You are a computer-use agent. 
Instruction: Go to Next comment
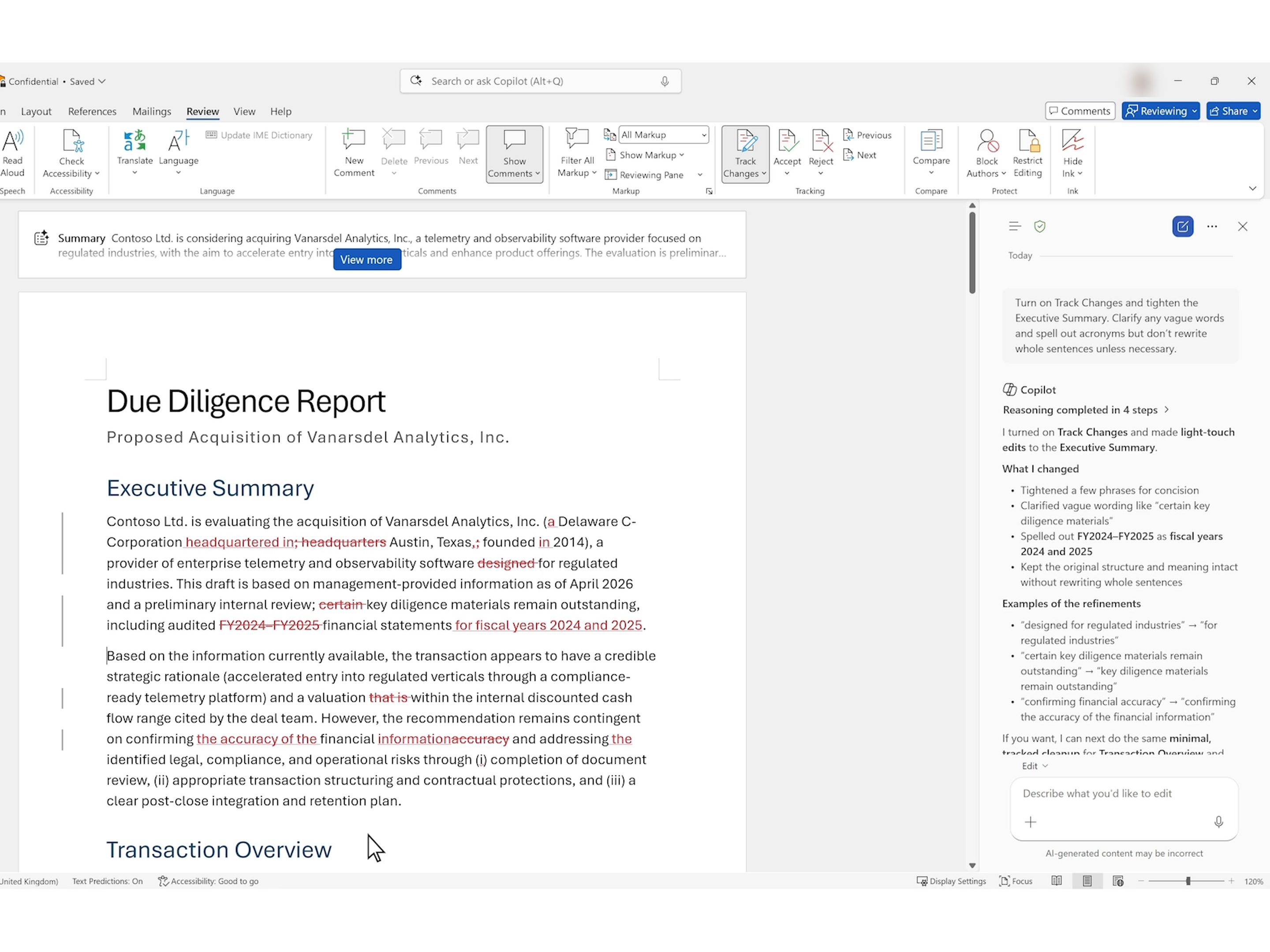[468, 147]
